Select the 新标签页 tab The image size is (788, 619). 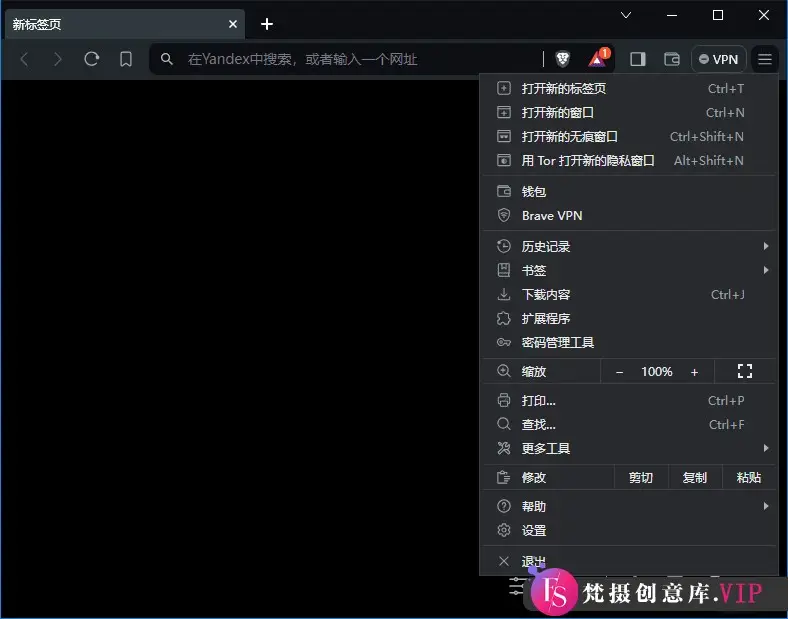pyautogui.click(x=125, y=24)
